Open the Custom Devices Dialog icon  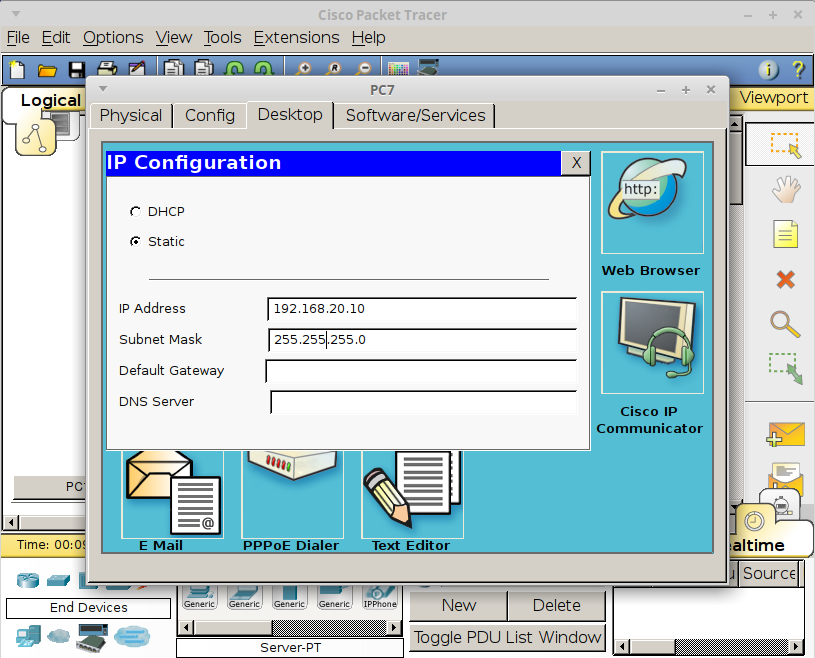428,68
